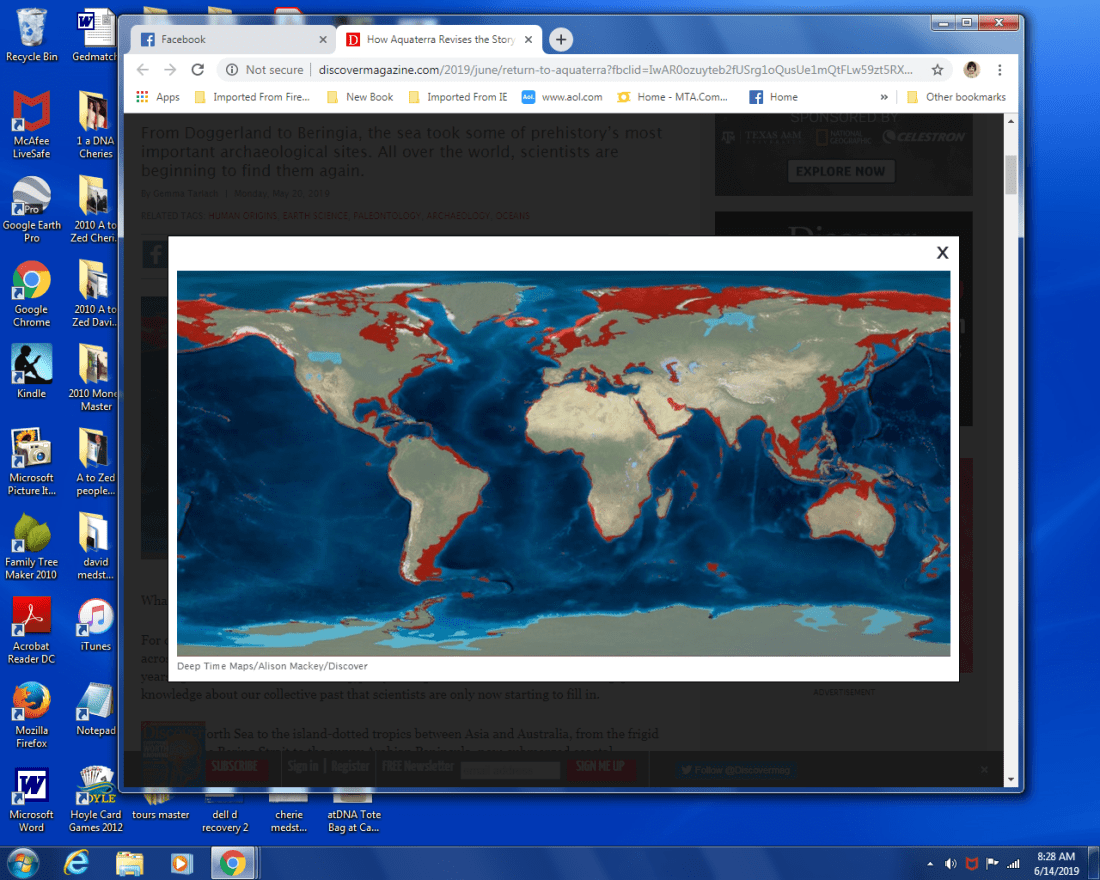Show hidden system tray icons
Viewport: 1100px width, 880px height.
(x=931, y=863)
